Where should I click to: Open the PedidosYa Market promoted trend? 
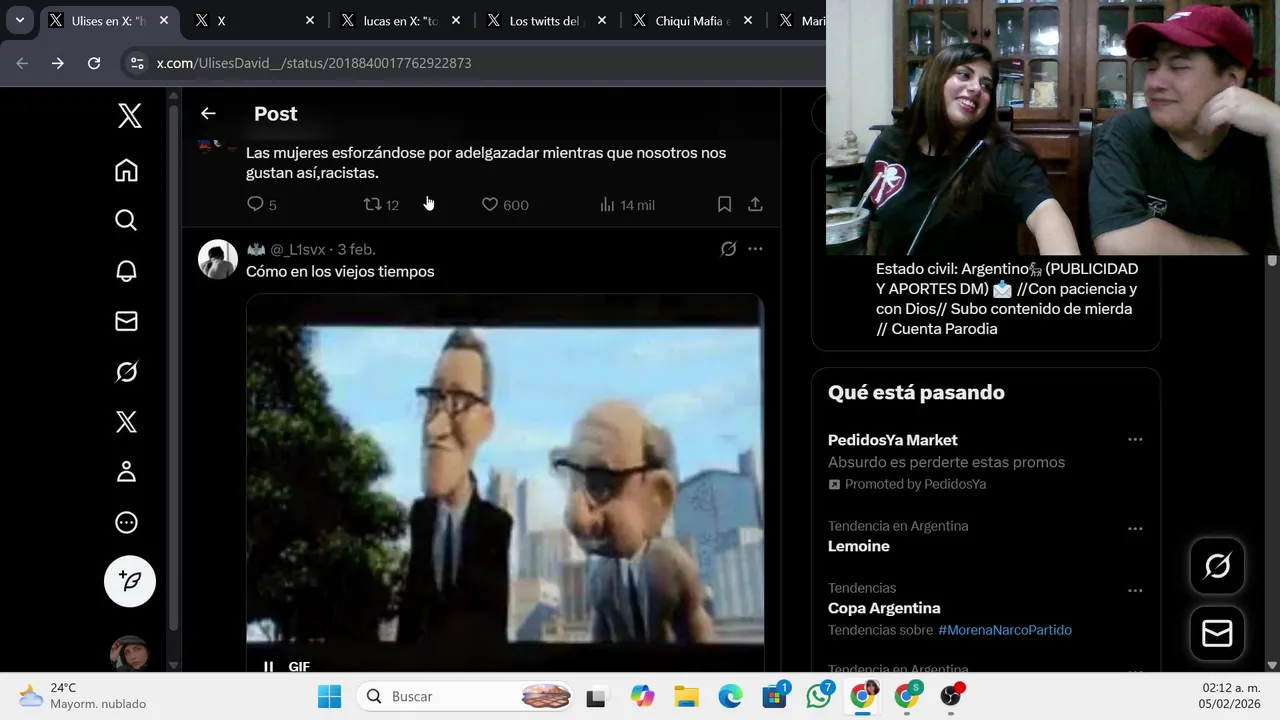click(x=986, y=462)
